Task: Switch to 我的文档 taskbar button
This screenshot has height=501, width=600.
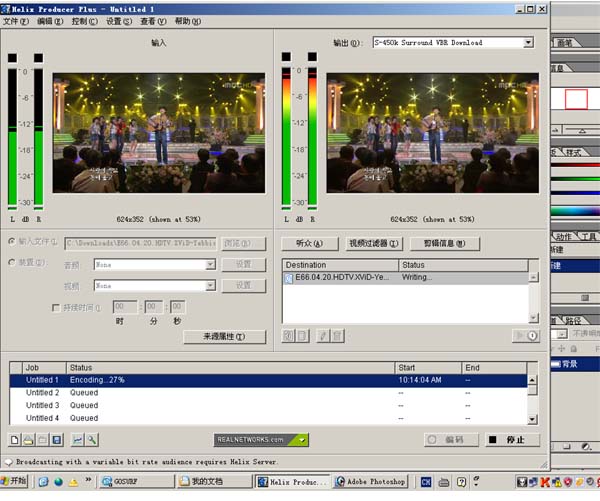Action: (x=214, y=482)
